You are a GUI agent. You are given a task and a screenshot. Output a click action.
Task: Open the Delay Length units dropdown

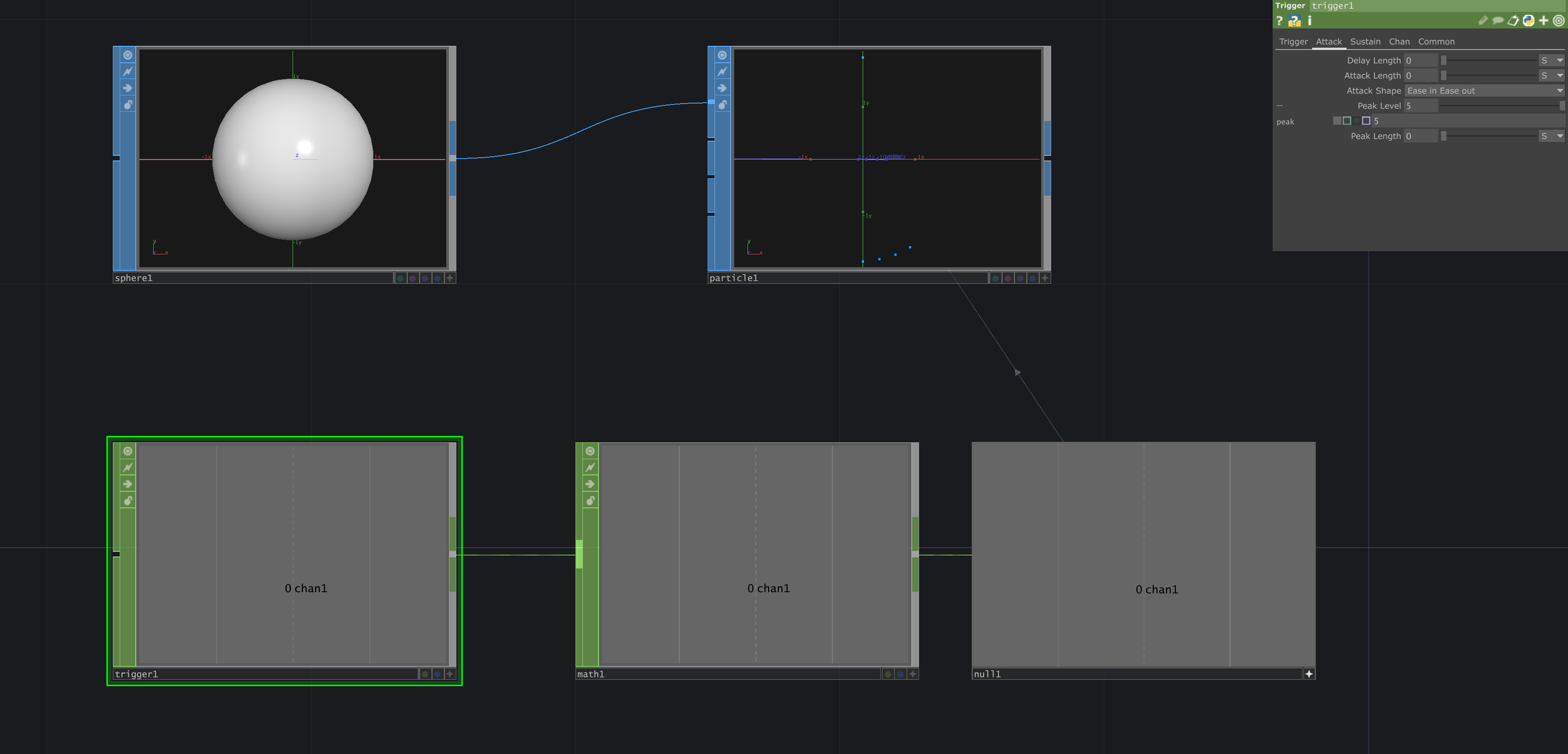tap(1551, 60)
